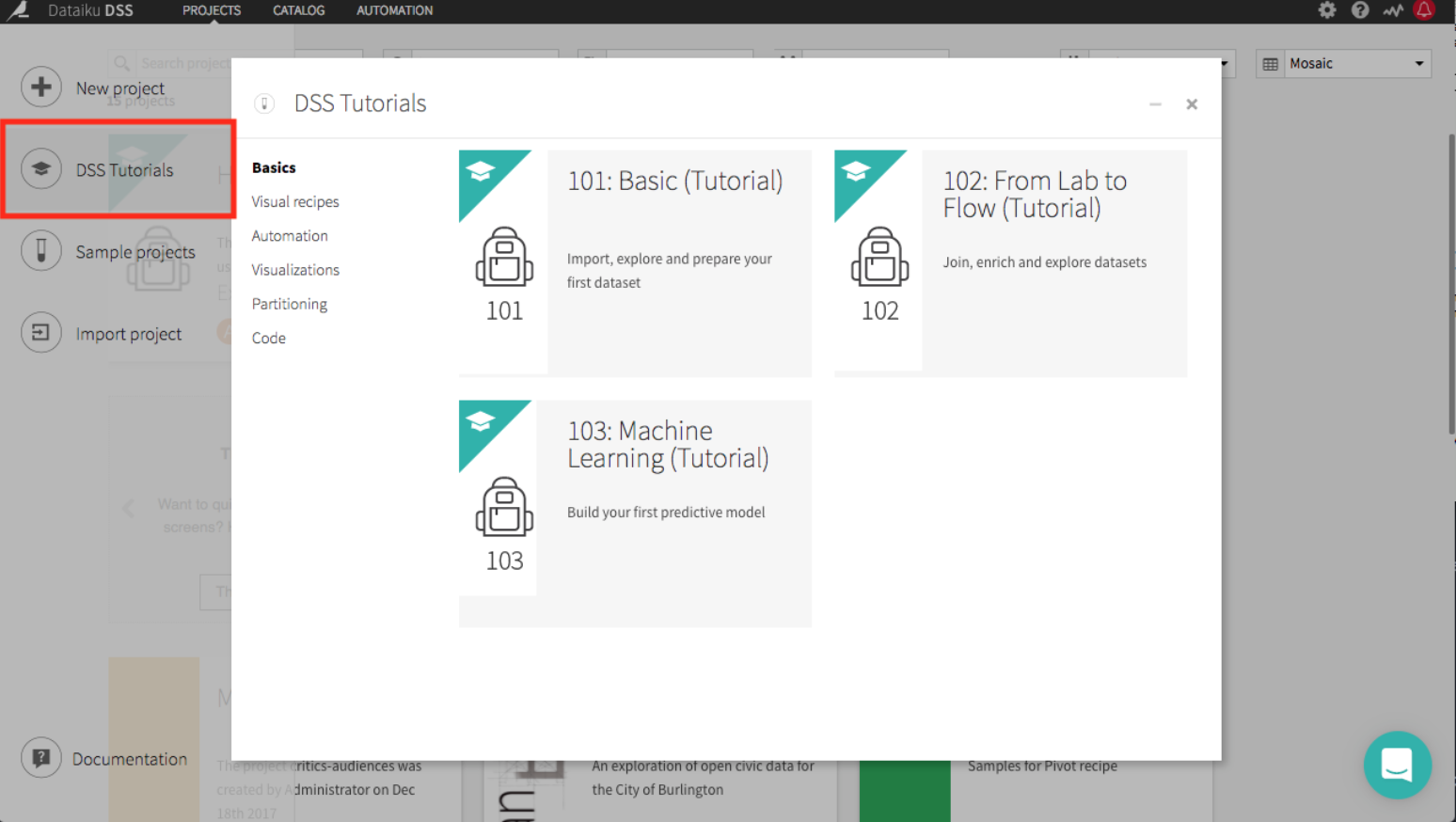Click the New project plus icon
The width and height of the screenshot is (1456, 822).
click(41, 87)
